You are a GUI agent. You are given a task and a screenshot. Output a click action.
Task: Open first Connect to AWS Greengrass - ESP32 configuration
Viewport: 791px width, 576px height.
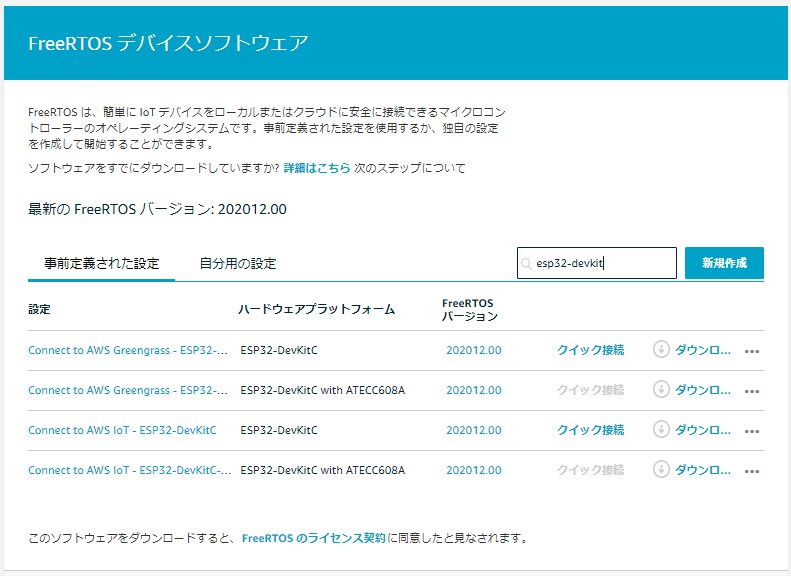[128, 350]
